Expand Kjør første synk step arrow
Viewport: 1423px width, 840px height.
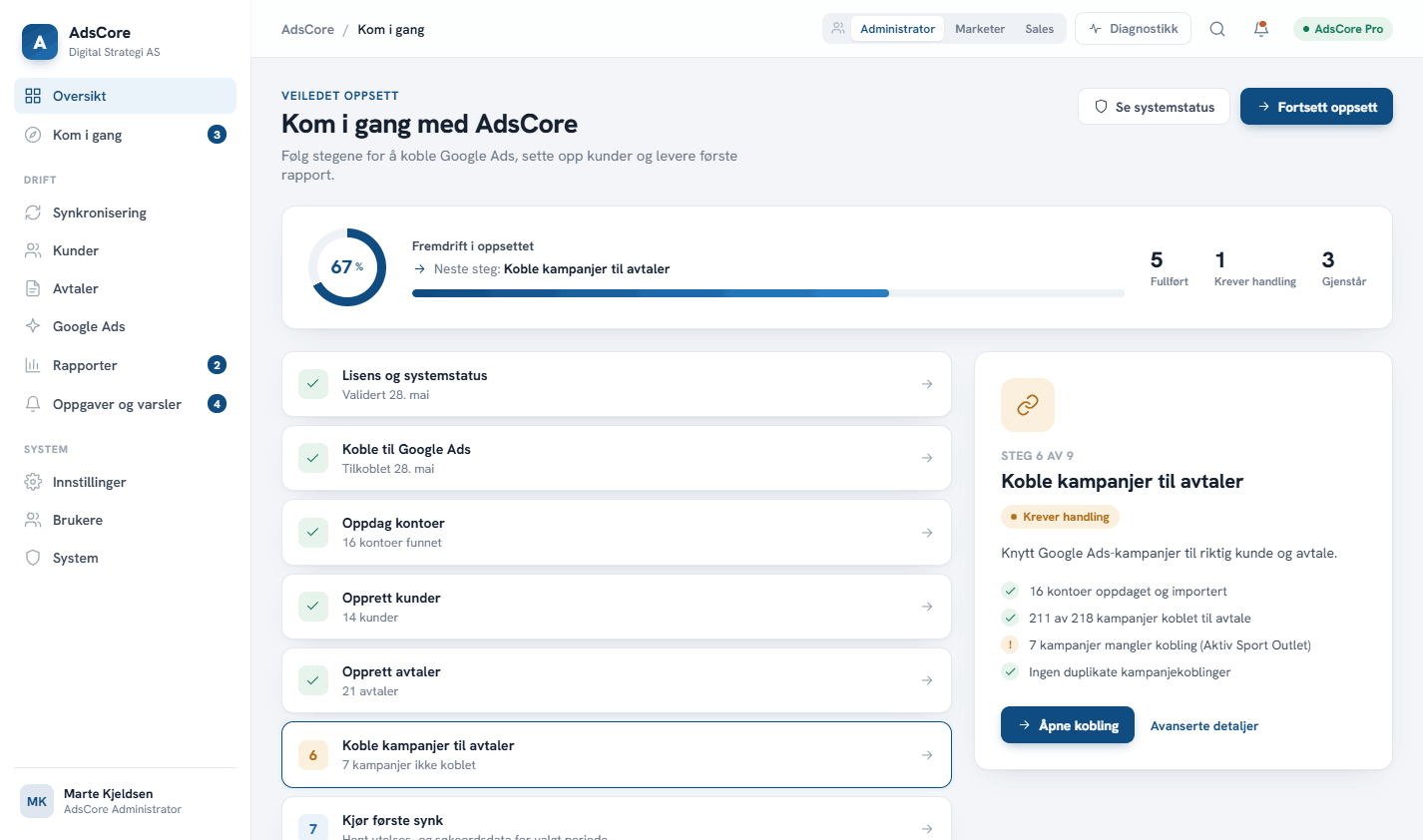pyautogui.click(x=927, y=829)
